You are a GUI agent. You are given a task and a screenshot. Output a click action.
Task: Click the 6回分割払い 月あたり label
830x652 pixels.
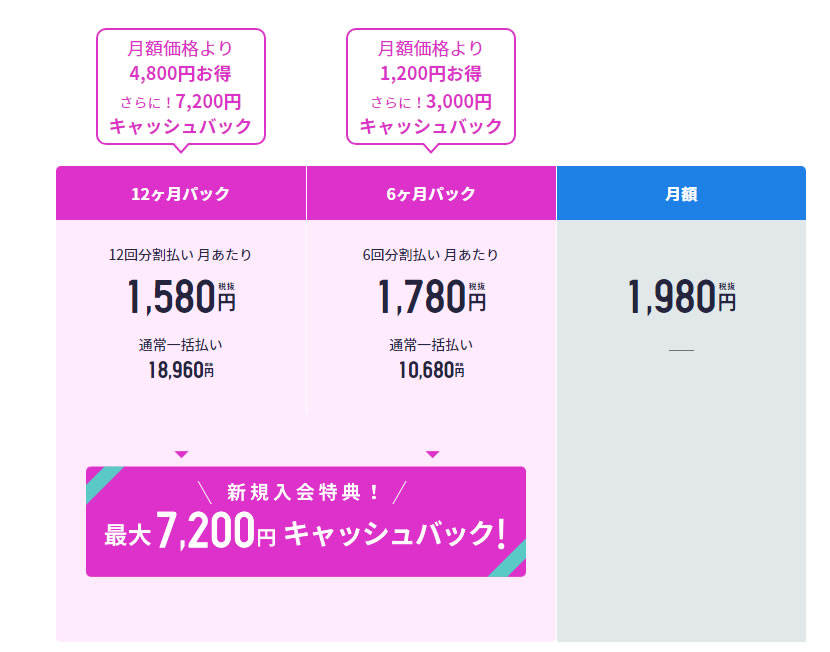(430, 255)
